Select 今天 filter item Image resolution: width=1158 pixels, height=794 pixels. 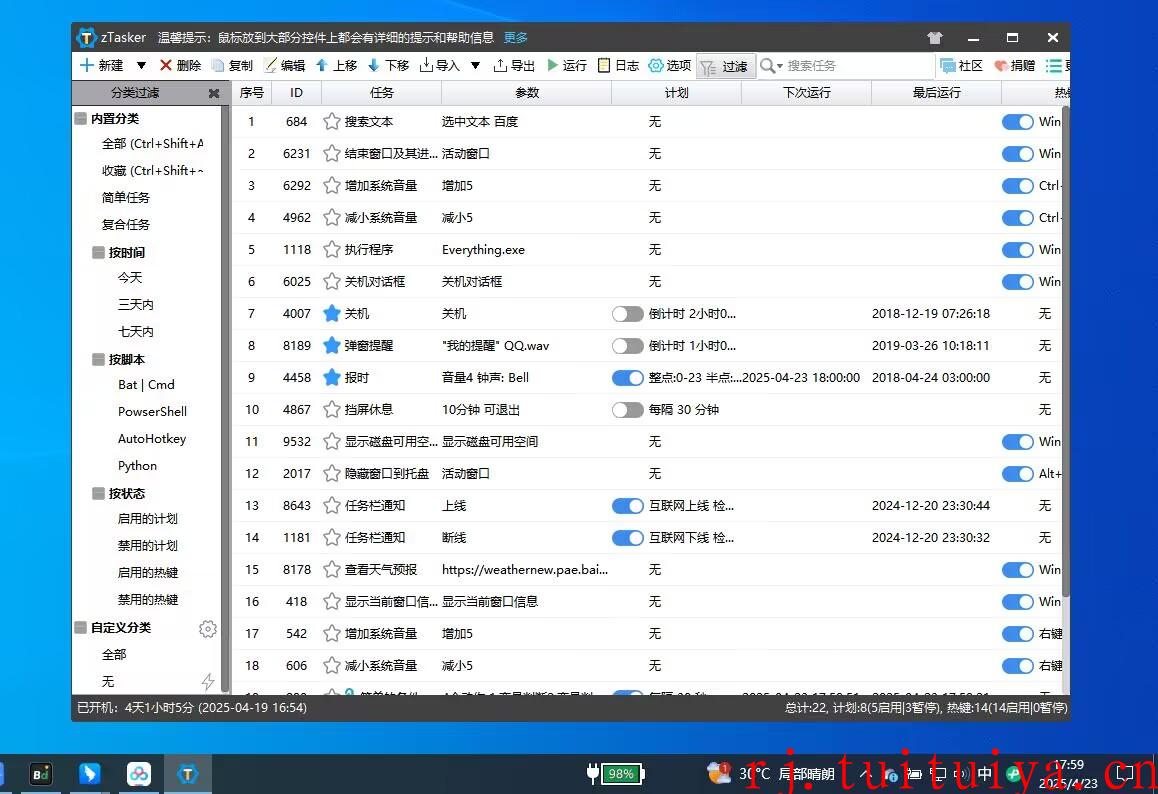pyautogui.click(x=130, y=278)
